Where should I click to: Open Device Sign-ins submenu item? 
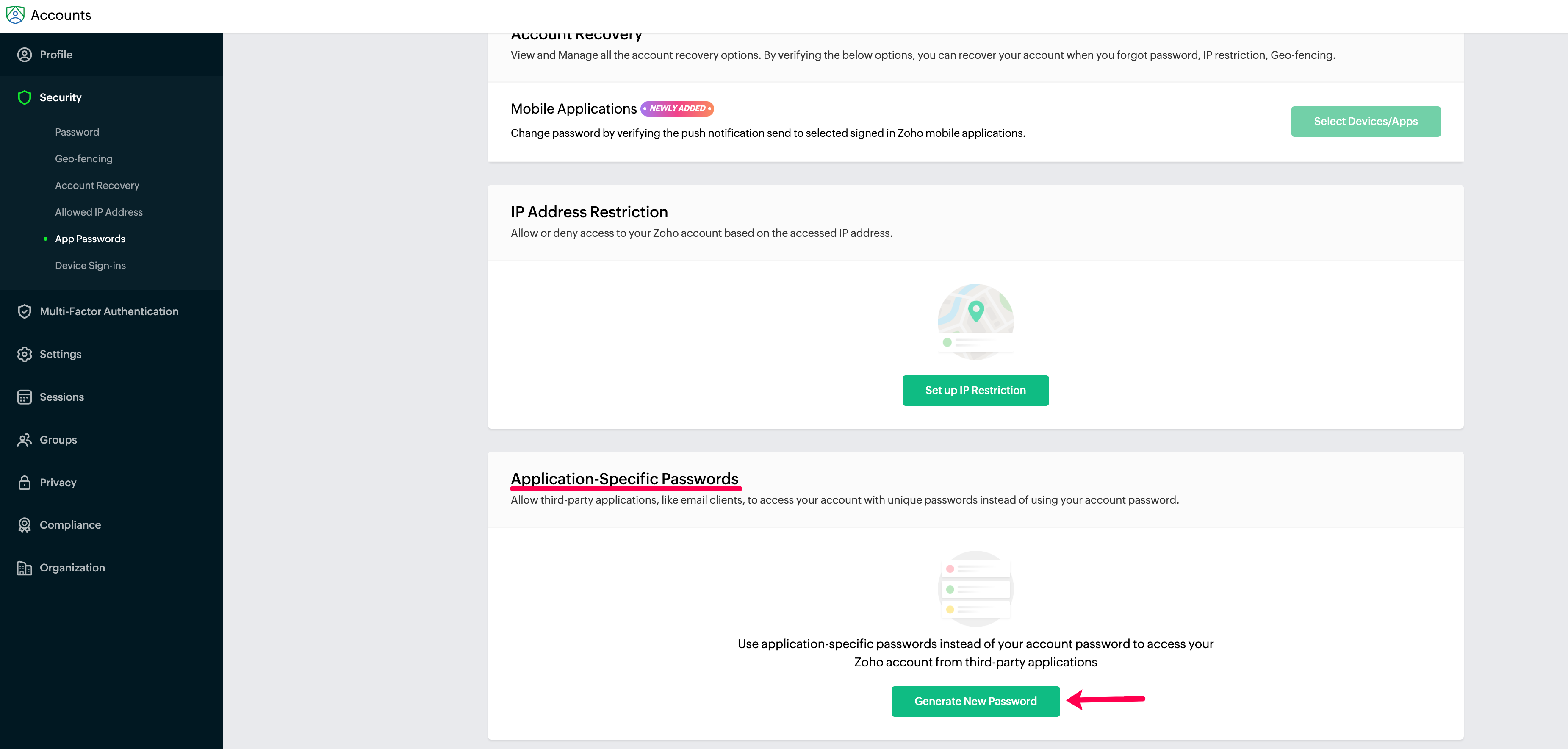[x=90, y=266]
